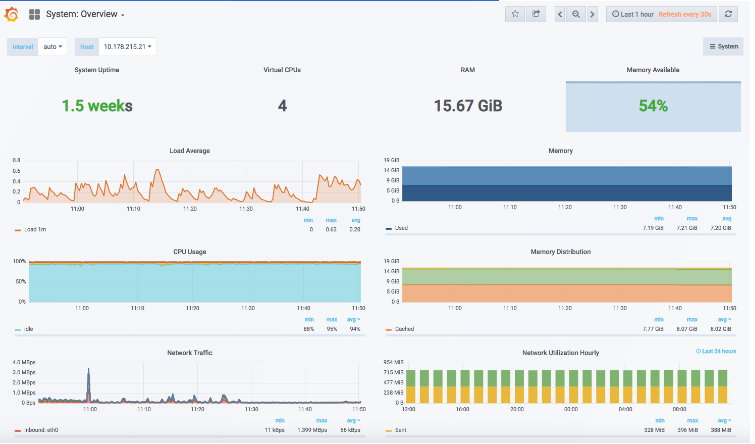Viewport: 755px width, 444px height.
Task: Sort Network Traffic legend by avg
Action: [x=353, y=421]
